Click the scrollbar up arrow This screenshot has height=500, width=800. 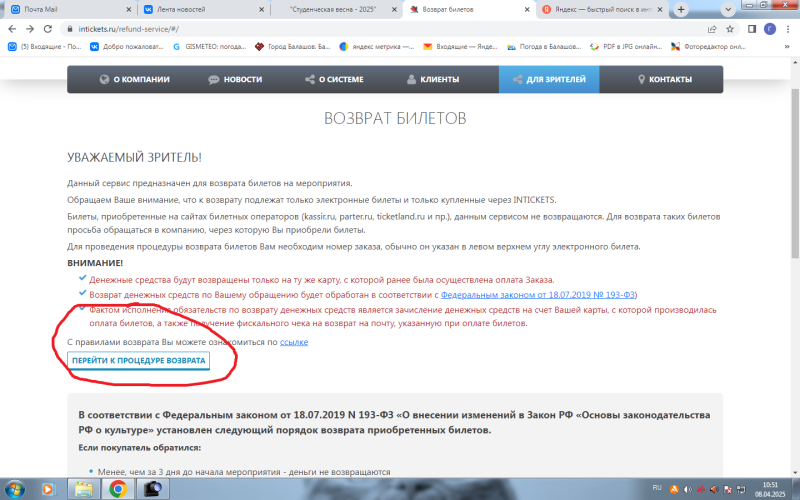point(795,62)
